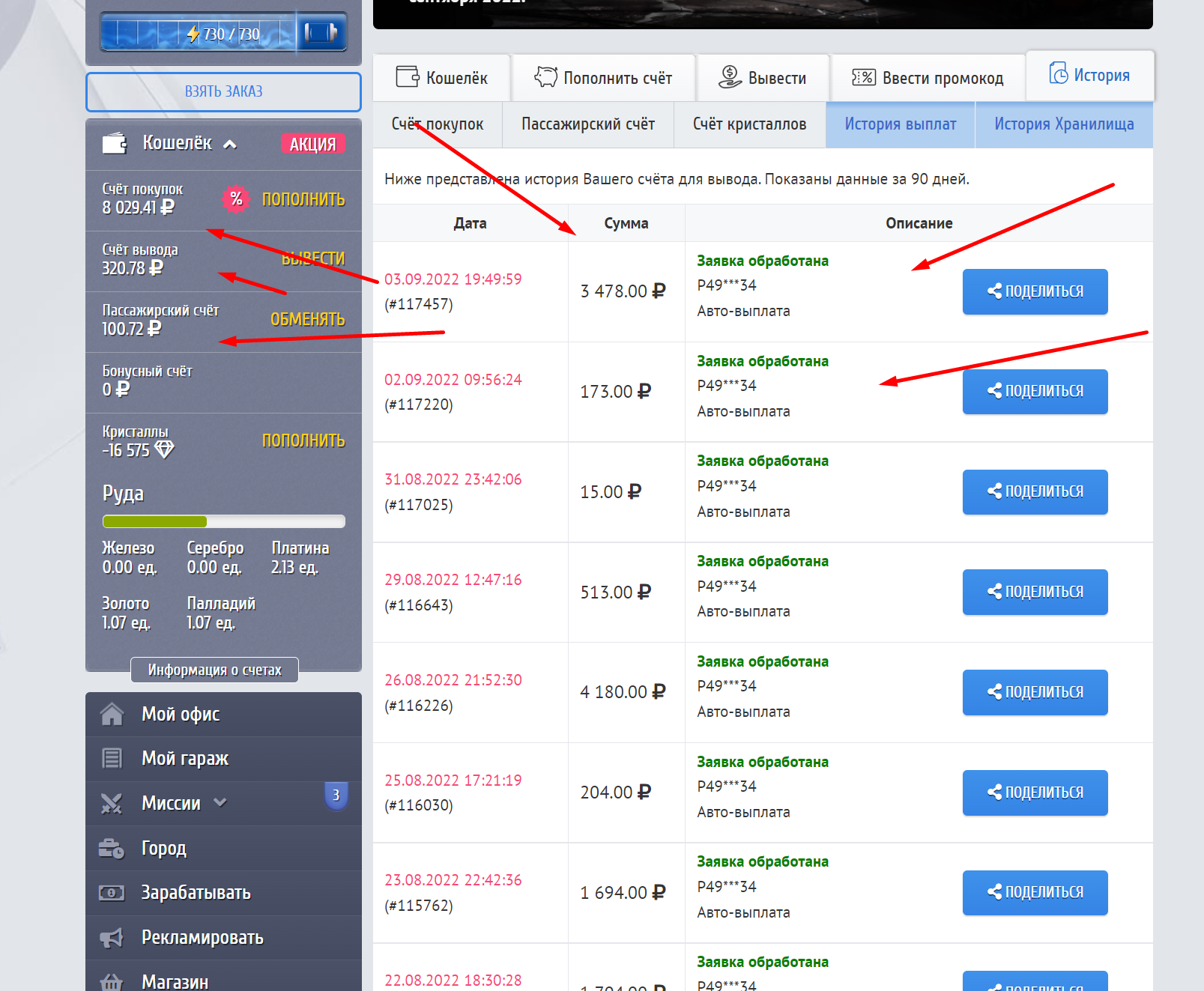This screenshot has width=1204, height=991.
Task: Click the coin-hand icon in Вывести tab
Action: pos(730,76)
